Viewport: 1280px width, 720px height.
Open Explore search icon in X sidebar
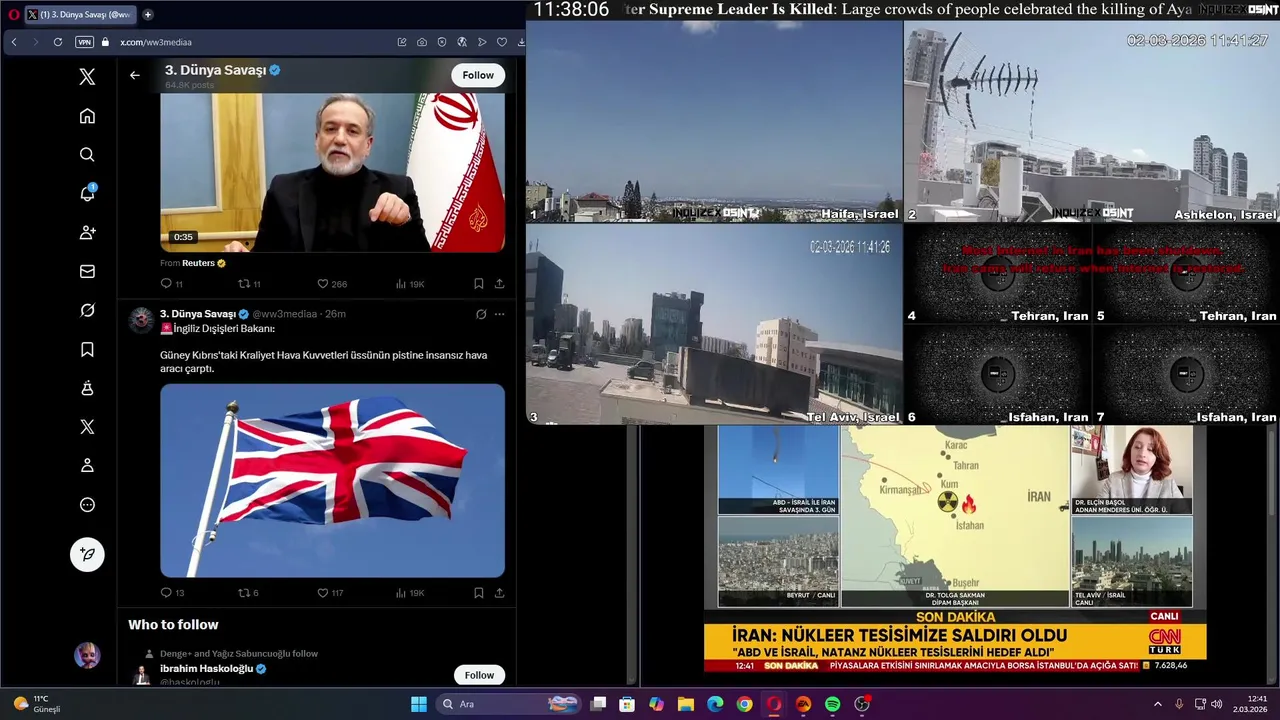click(87, 155)
